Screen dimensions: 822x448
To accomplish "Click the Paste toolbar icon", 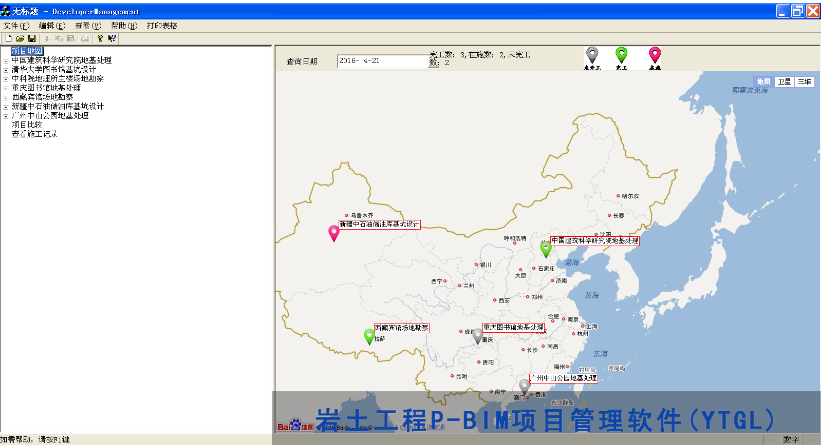I will click(x=71, y=38).
